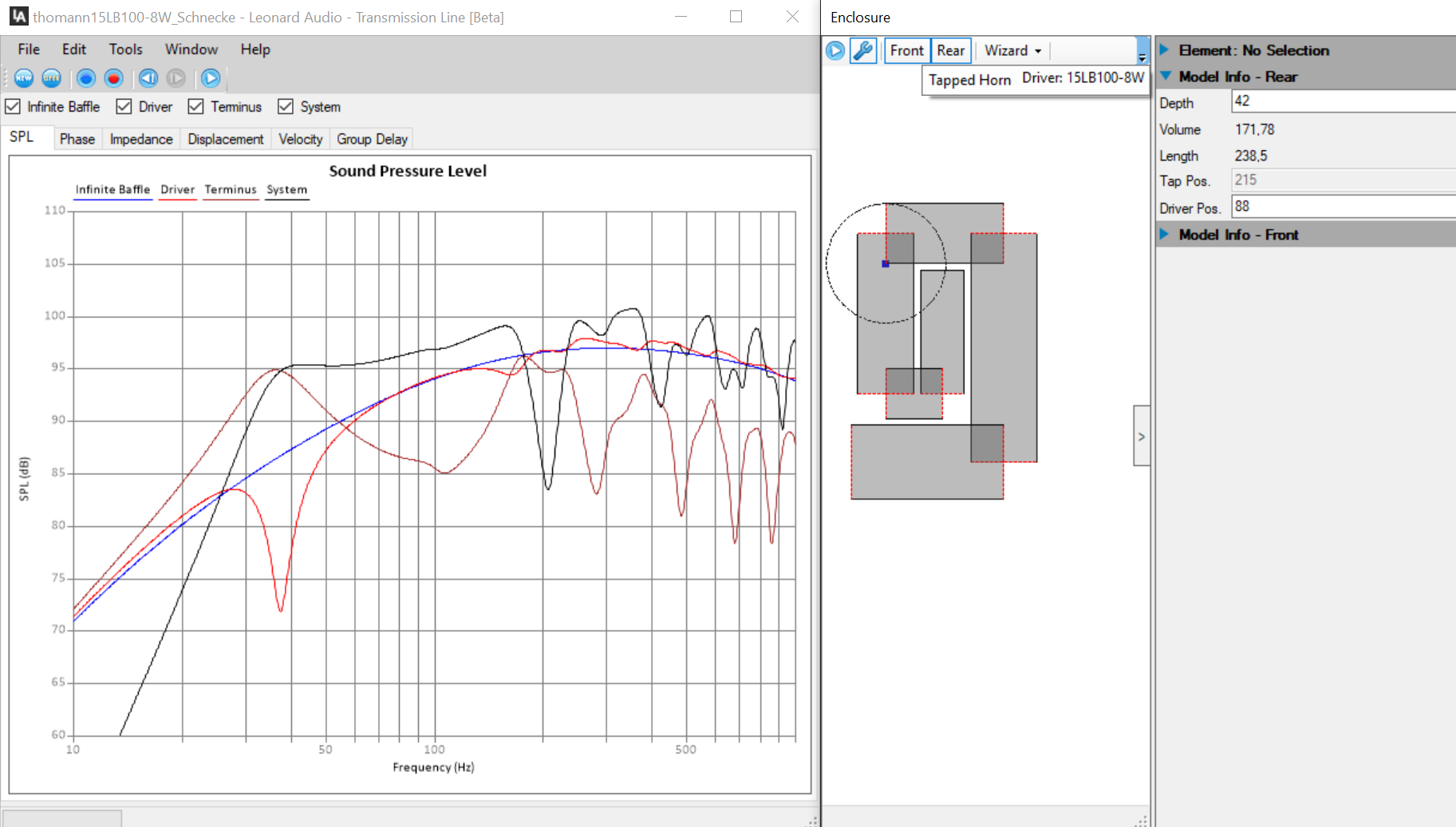Image resolution: width=1456 pixels, height=827 pixels.
Task: Disable the System curve checkbox
Action: point(286,106)
